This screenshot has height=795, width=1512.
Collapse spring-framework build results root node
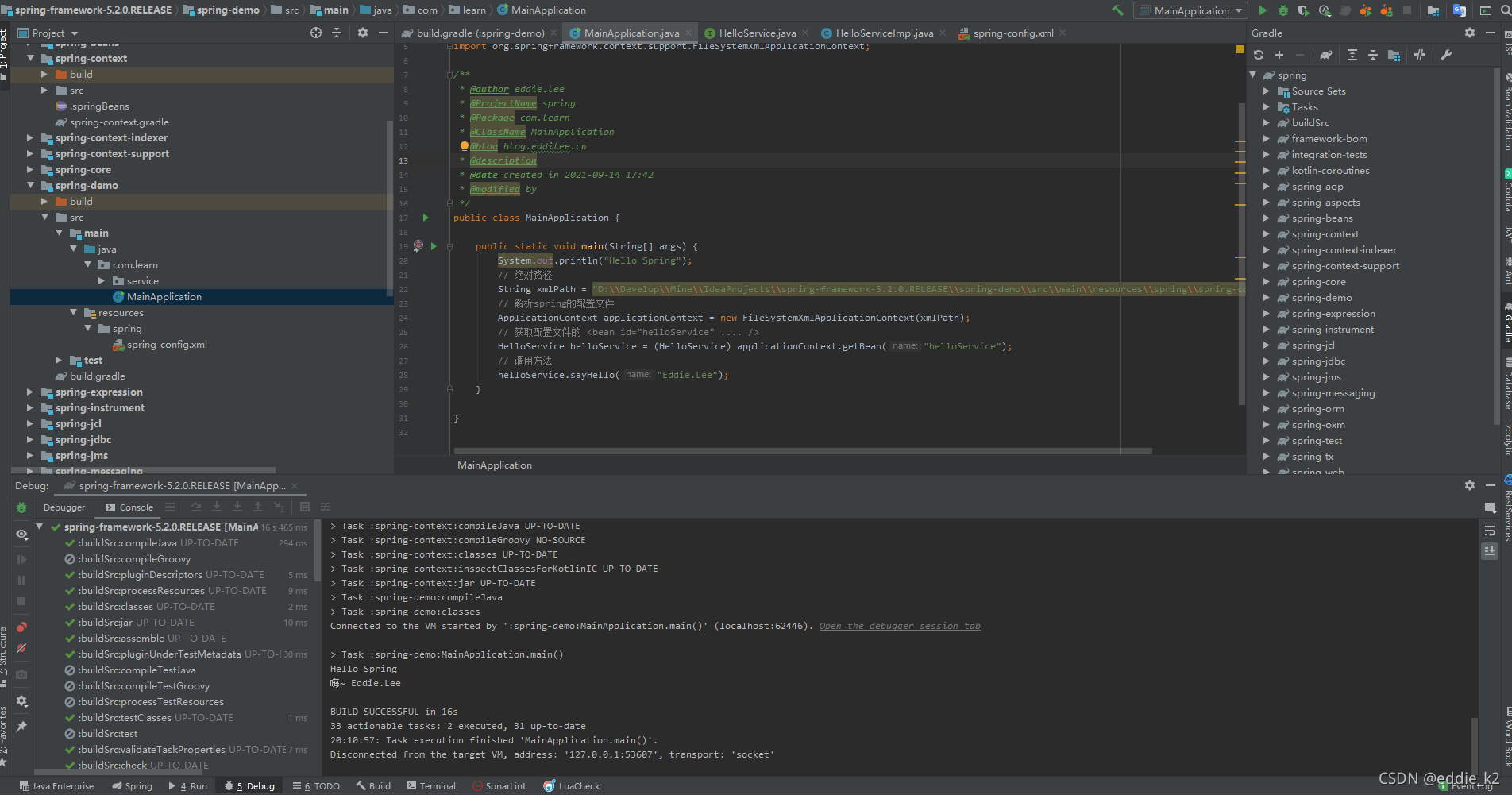point(39,526)
